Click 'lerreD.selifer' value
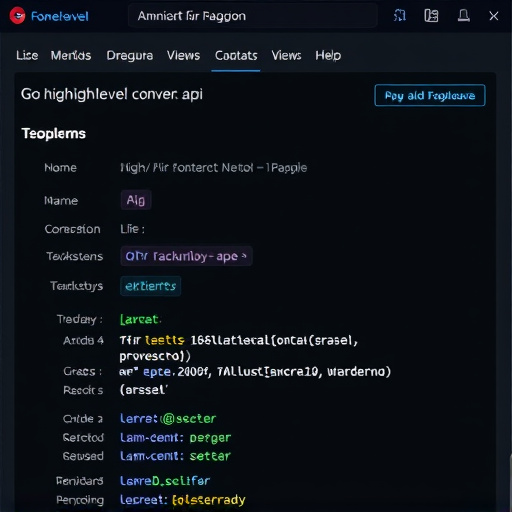 click(165, 481)
